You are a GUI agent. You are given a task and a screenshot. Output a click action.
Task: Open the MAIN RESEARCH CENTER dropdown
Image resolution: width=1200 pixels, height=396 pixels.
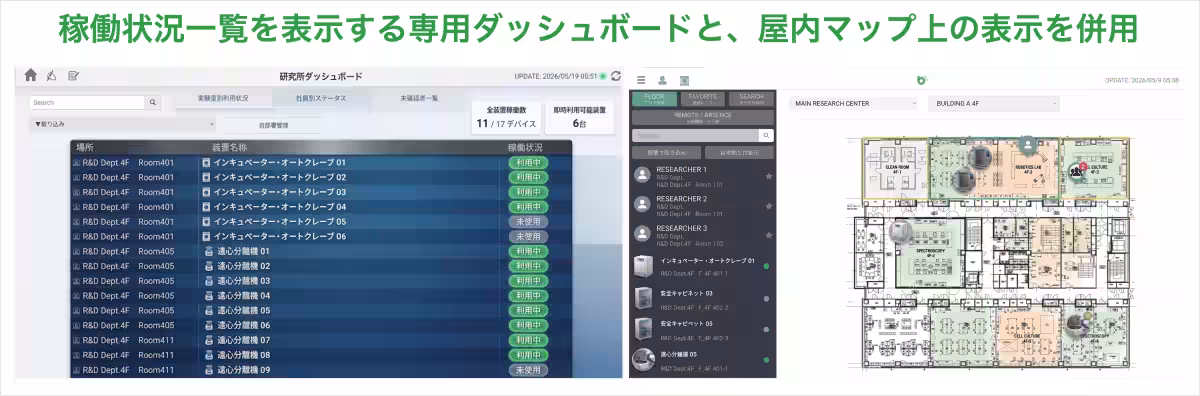855,103
